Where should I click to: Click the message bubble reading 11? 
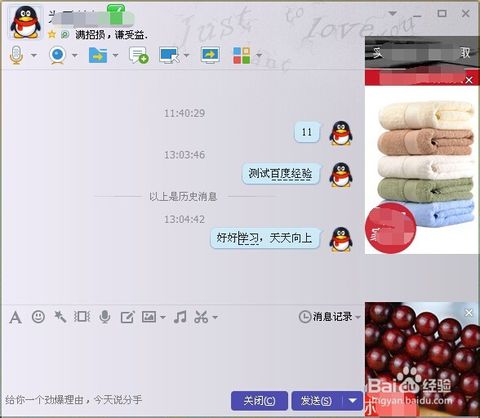click(307, 132)
